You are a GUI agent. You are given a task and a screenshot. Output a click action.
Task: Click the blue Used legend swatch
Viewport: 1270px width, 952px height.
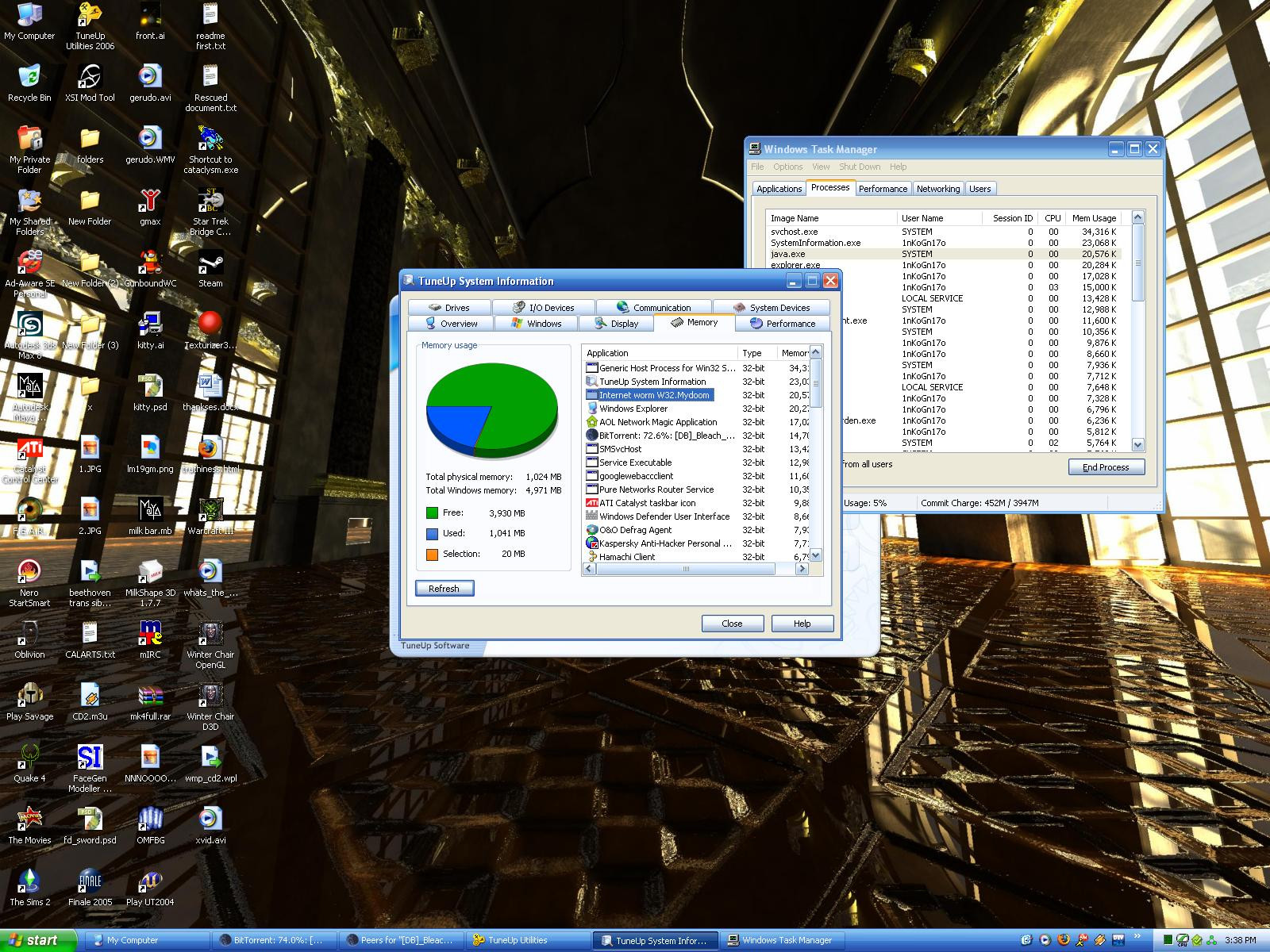(432, 534)
